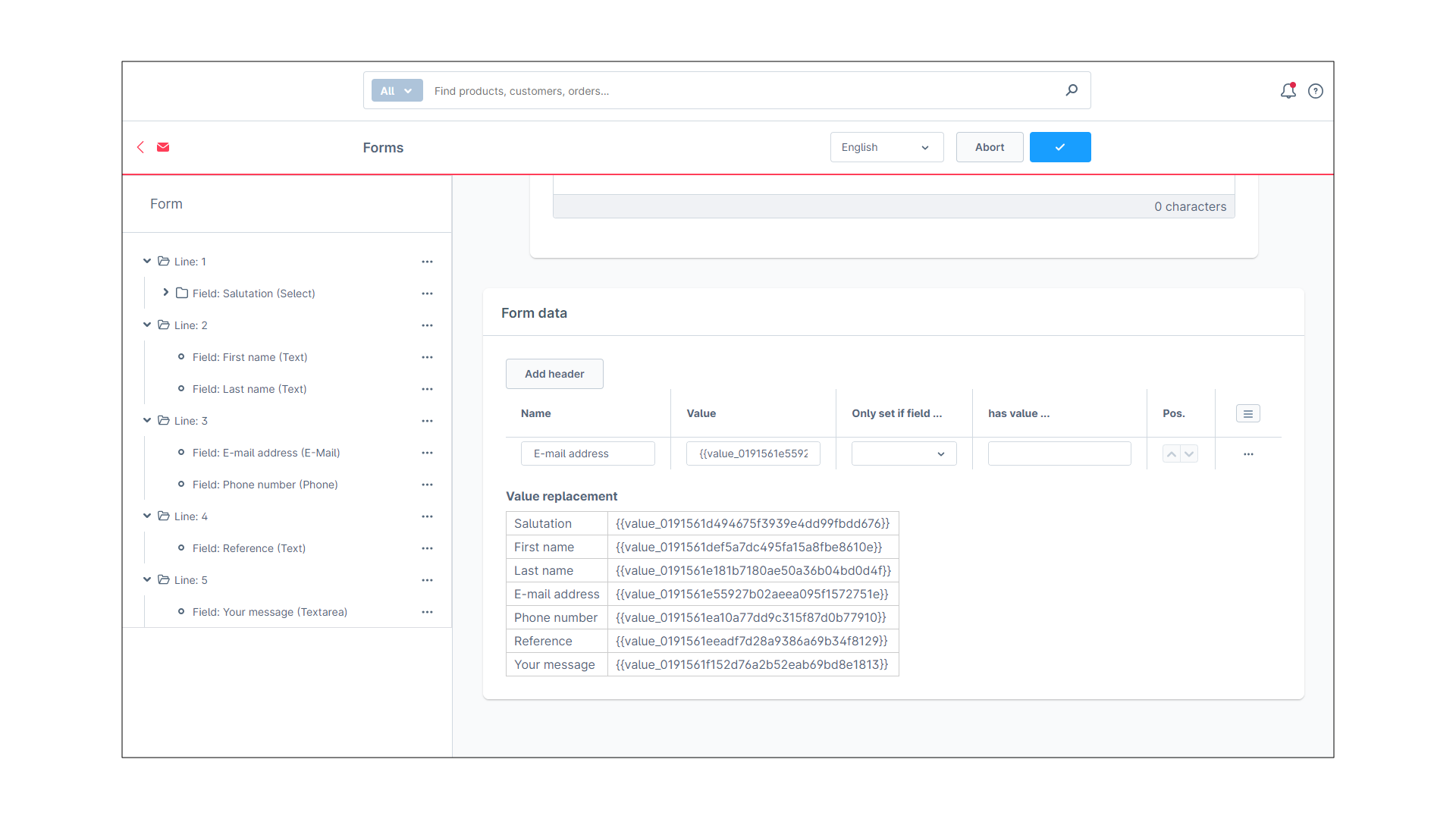Move E-mail address header position down
The width and height of the screenshot is (1456, 819).
click(x=1189, y=454)
